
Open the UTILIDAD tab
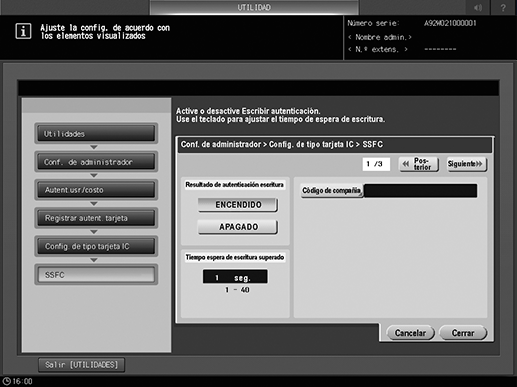tap(254, 7)
